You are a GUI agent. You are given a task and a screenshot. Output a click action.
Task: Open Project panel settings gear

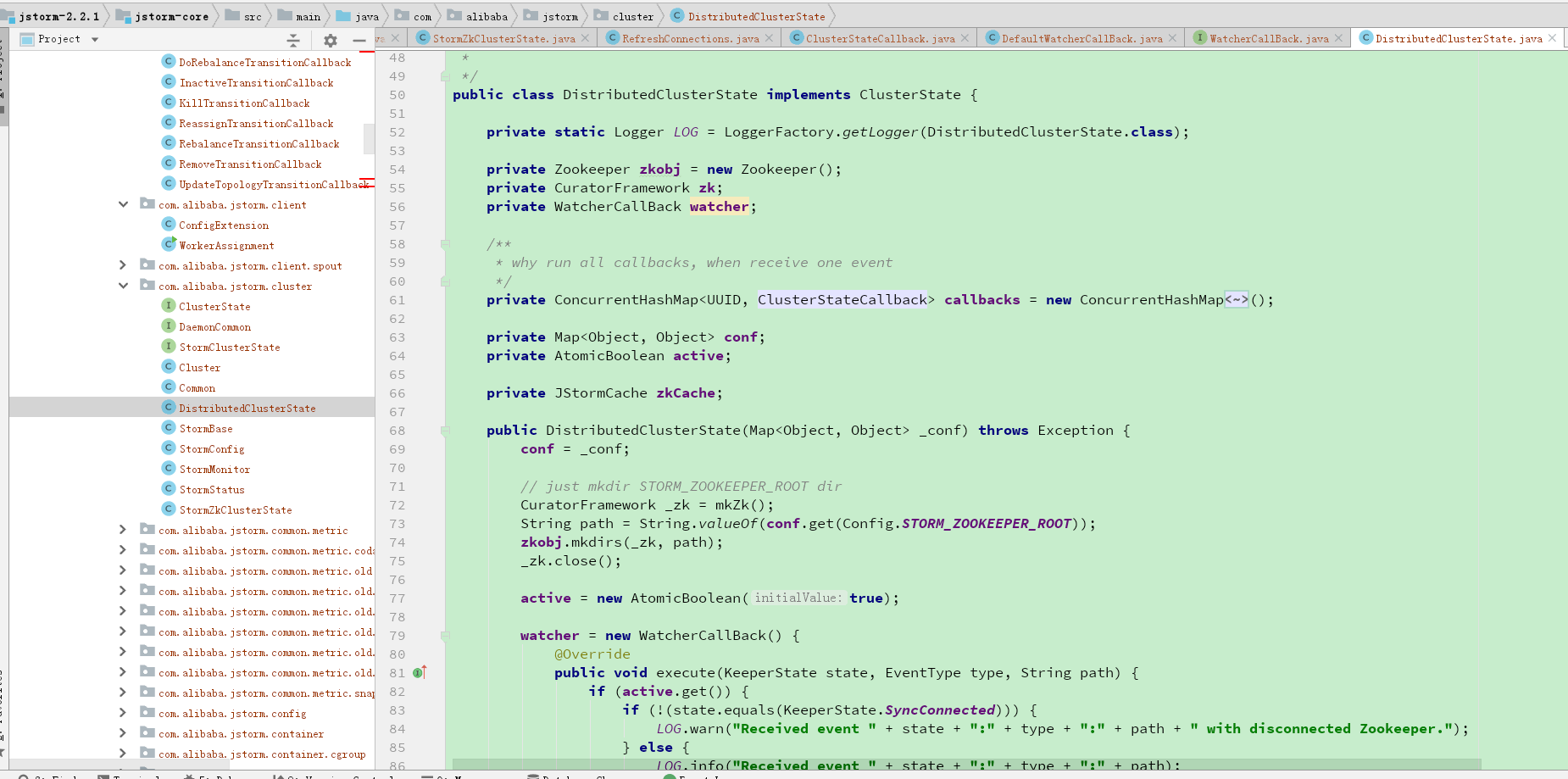(331, 40)
